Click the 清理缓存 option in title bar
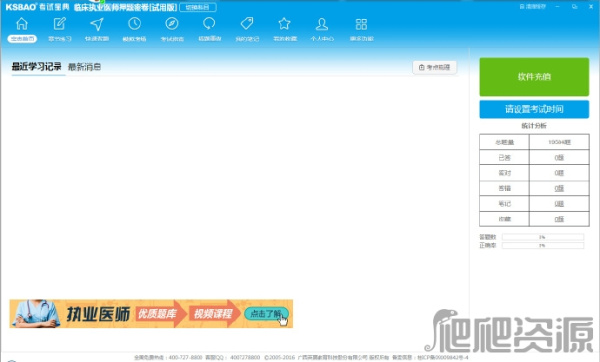This screenshot has height=362, width=600. tap(533, 7)
